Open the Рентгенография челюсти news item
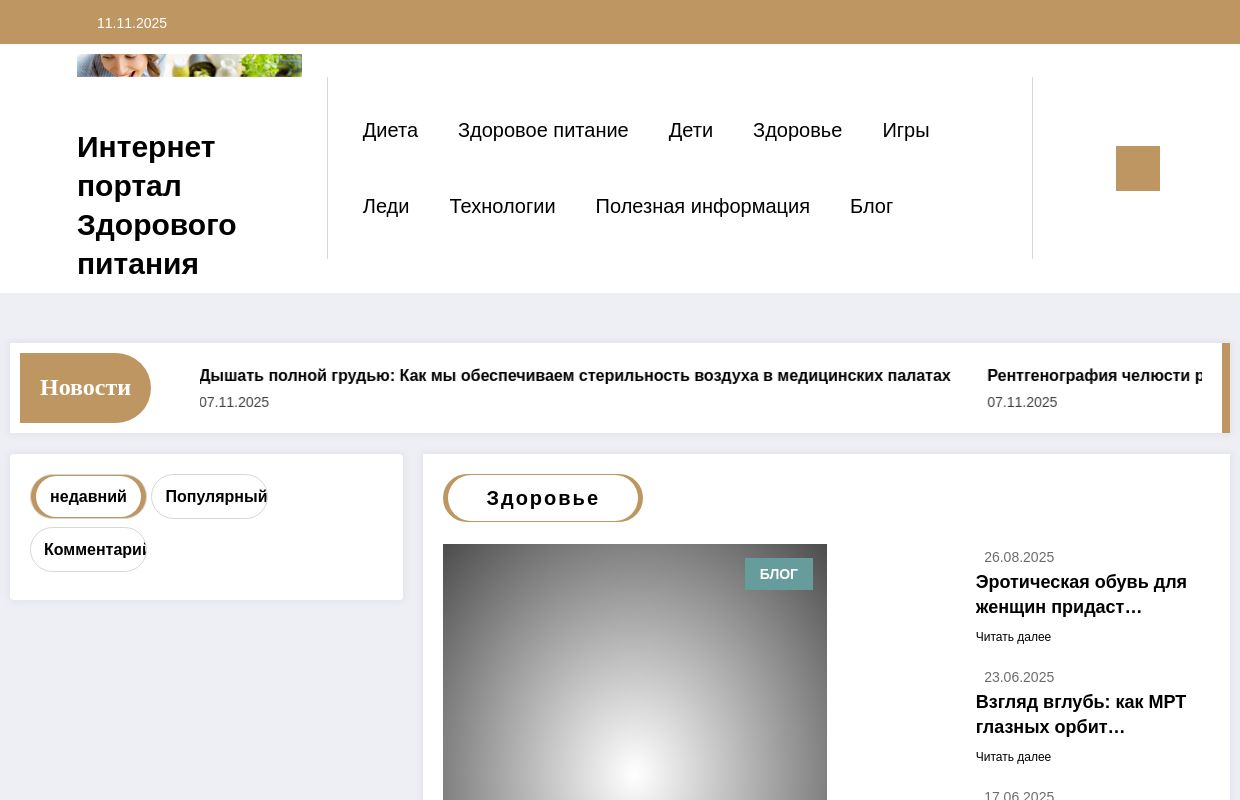Viewport: 1240px width, 800px height. [x=1096, y=375]
